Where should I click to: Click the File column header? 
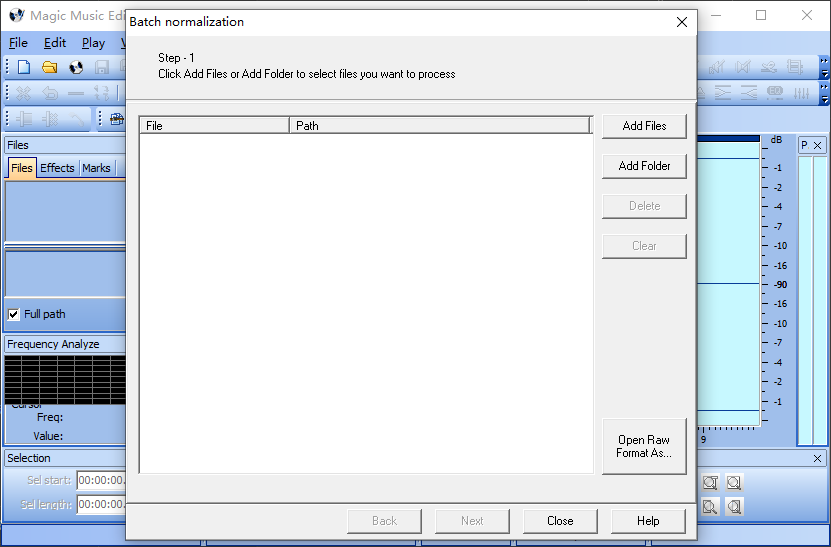[x=215, y=126]
